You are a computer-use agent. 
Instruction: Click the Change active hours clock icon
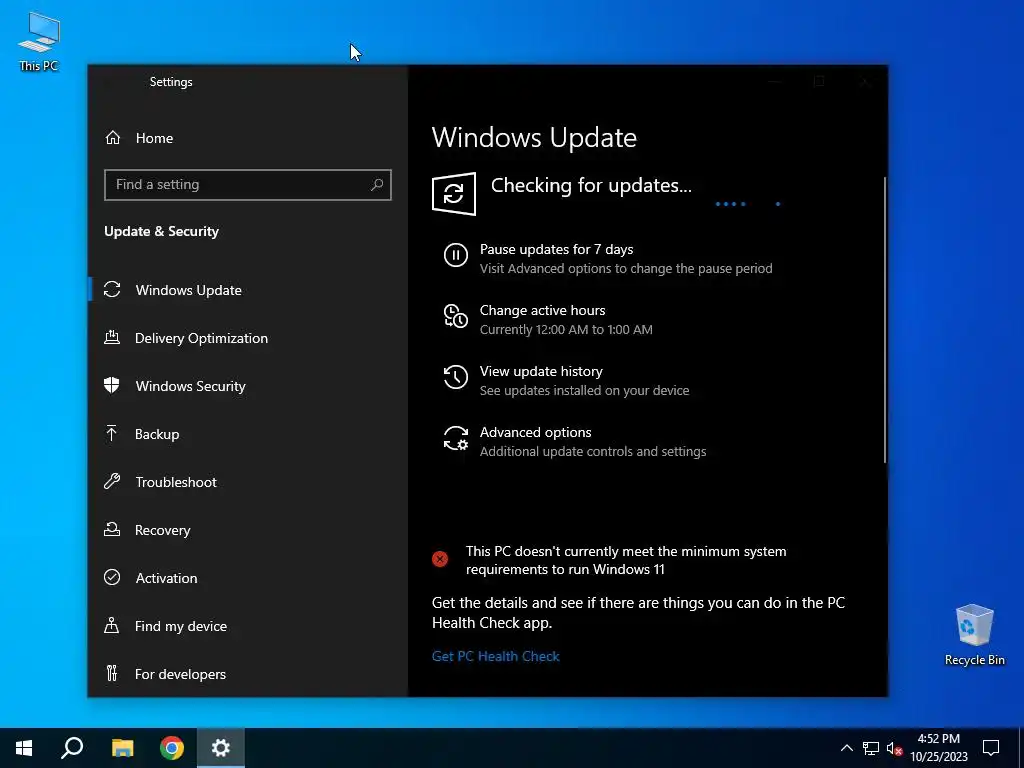pyautogui.click(x=456, y=316)
